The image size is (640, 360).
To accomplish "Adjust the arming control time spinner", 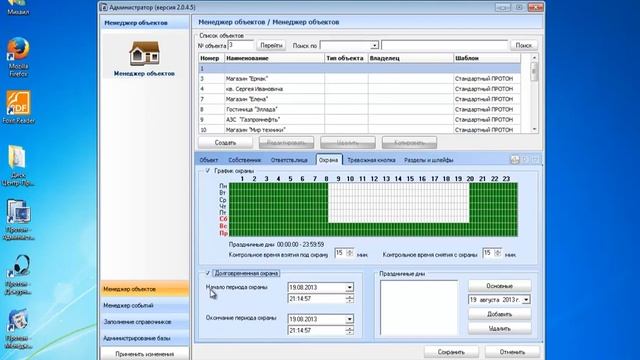I will point(349,253).
